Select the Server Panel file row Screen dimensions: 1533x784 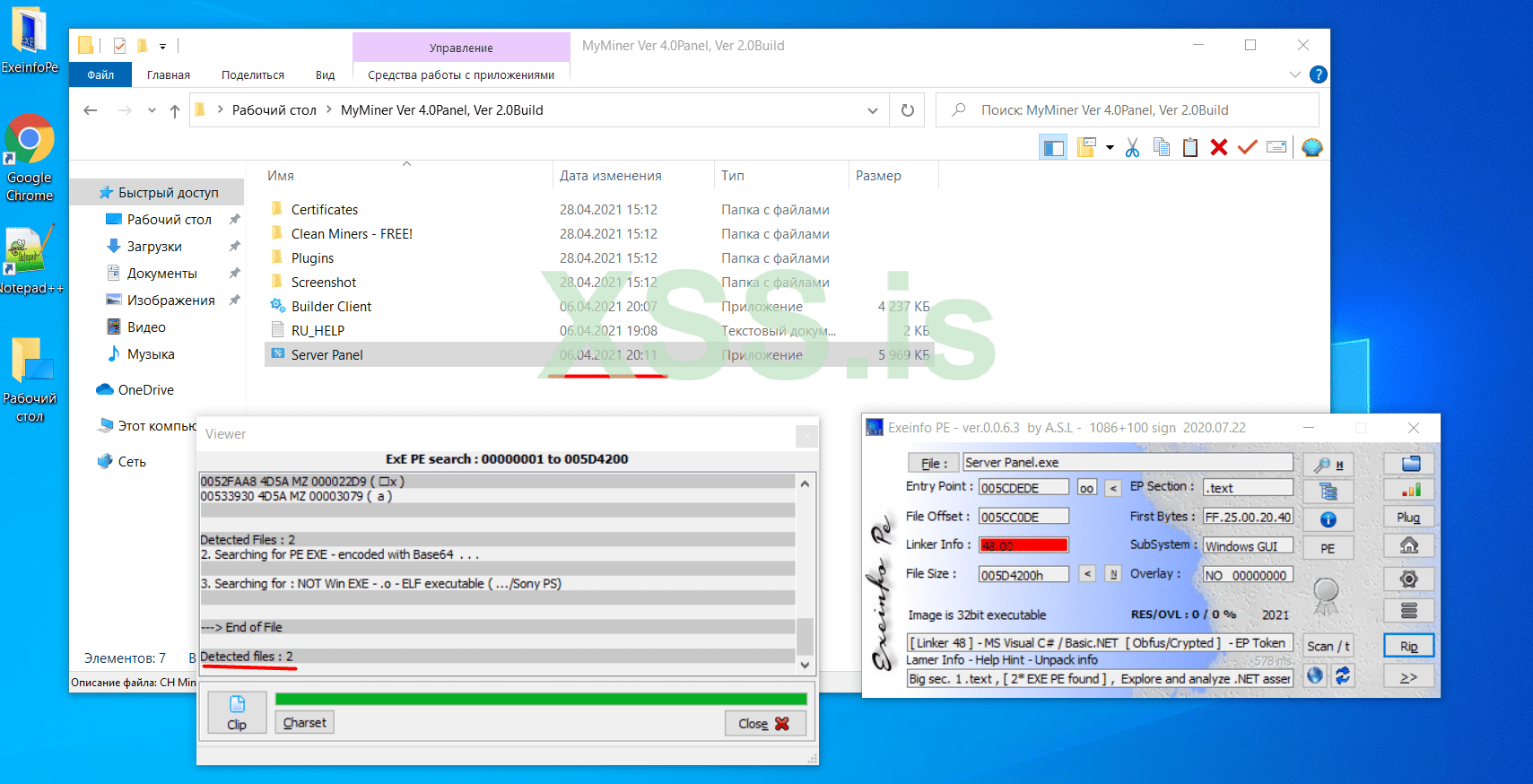point(599,355)
